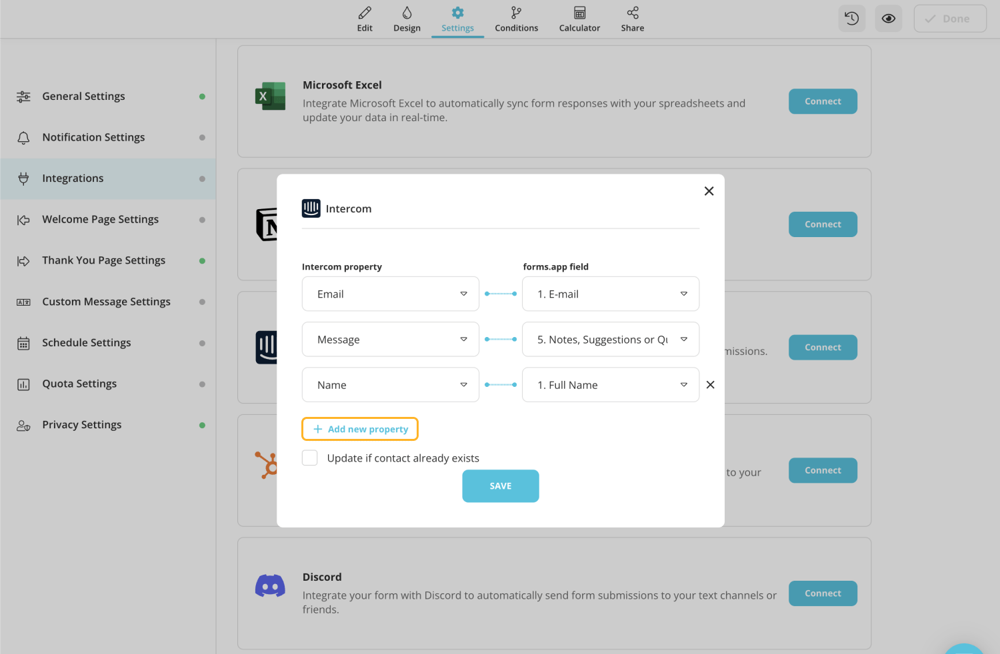Open the Calculator tool
1000x654 pixels.
pyautogui.click(x=579, y=19)
